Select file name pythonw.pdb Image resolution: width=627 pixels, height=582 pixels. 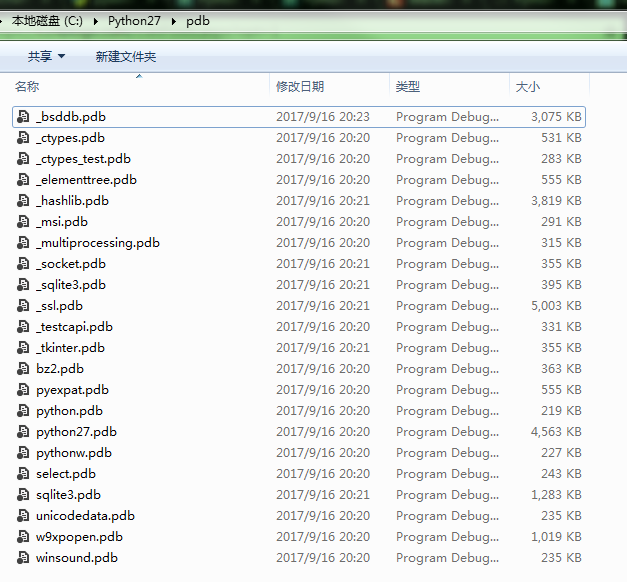pyautogui.click(x=74, y=453)
